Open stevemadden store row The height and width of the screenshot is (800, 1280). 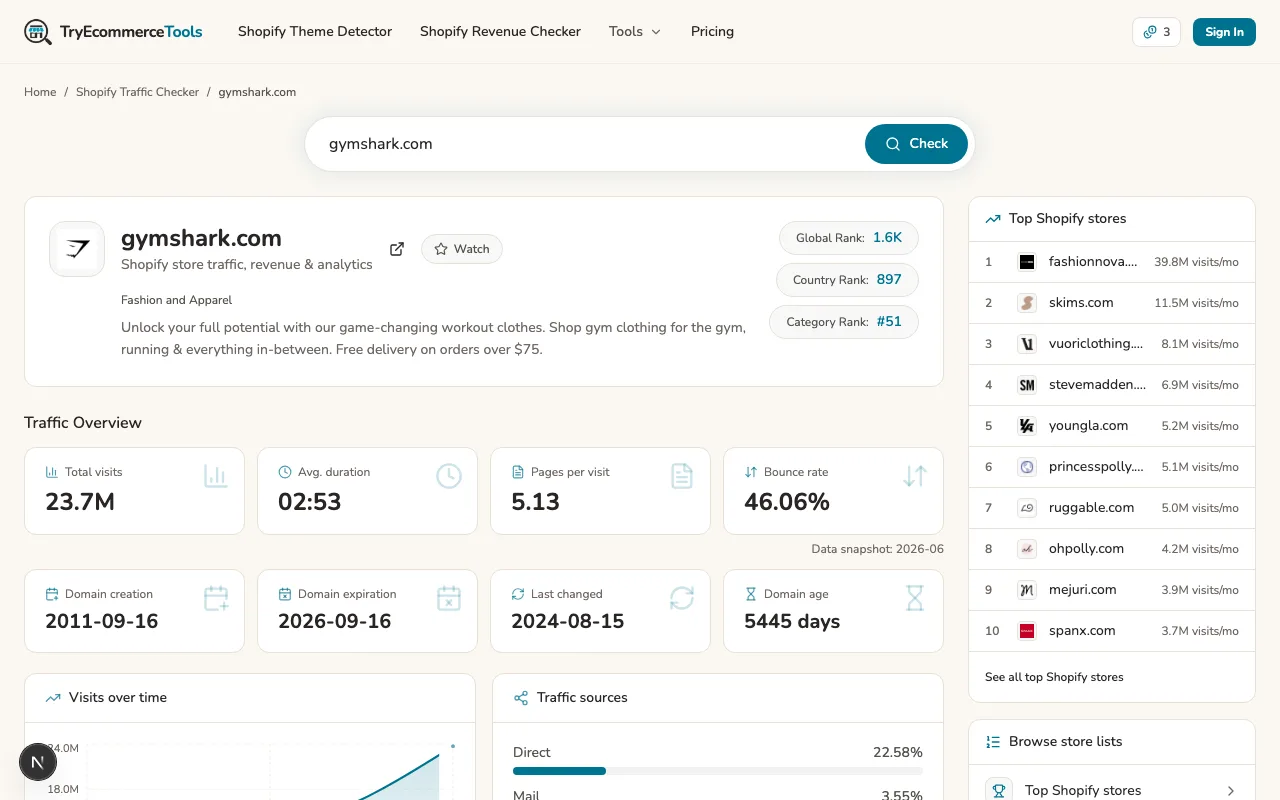click(x=1112, y=385)
